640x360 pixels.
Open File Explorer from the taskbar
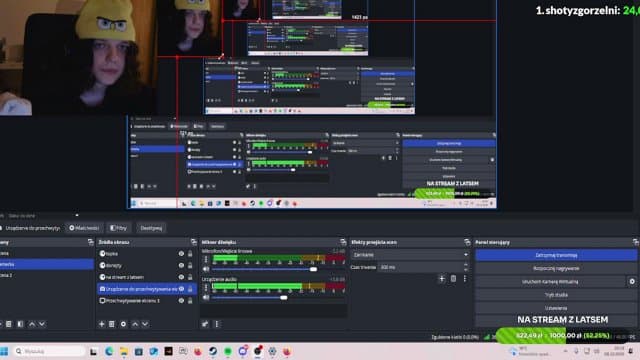(124, 351)
